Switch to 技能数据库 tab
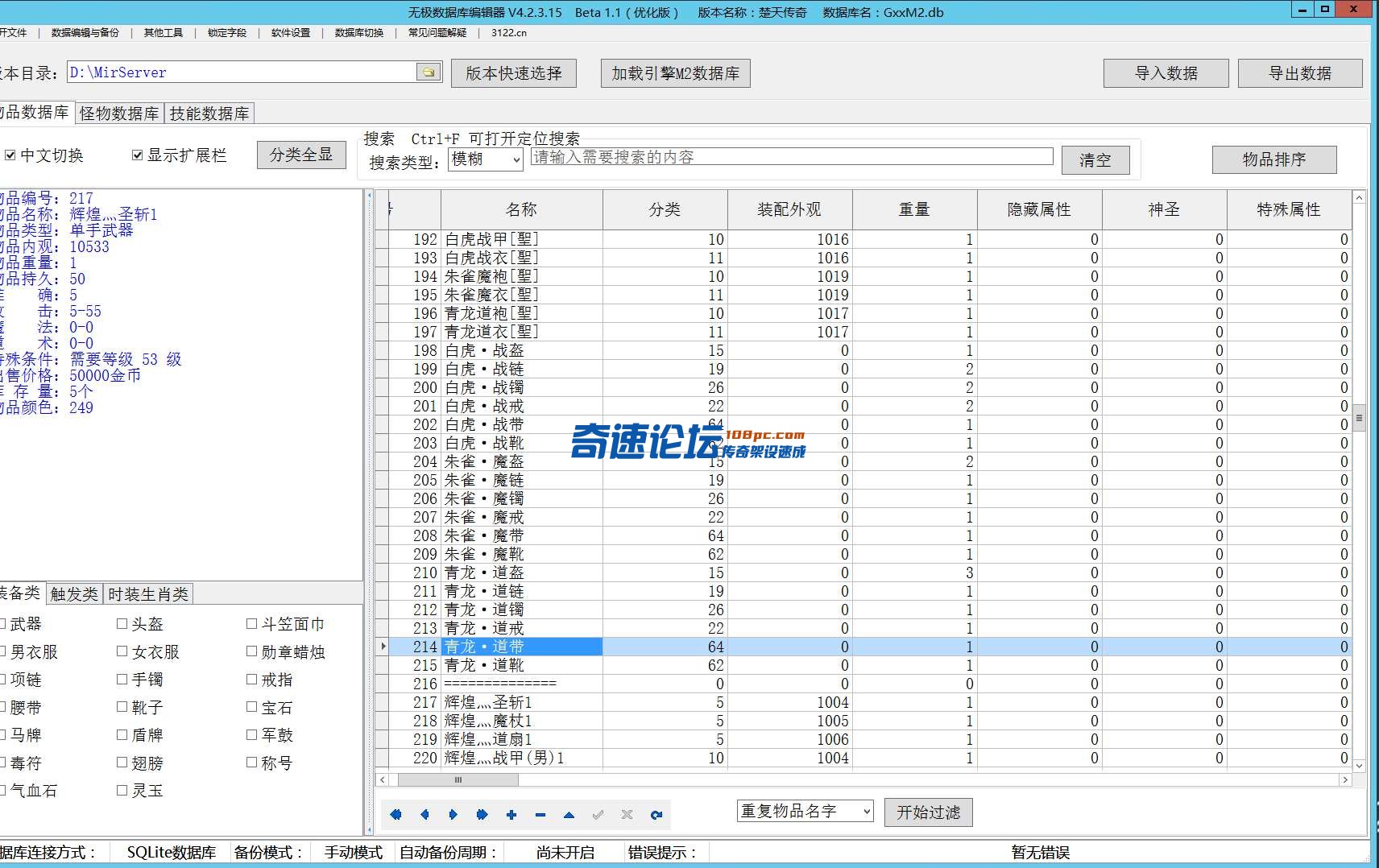 pyautogui.click(x=209, y=114)
